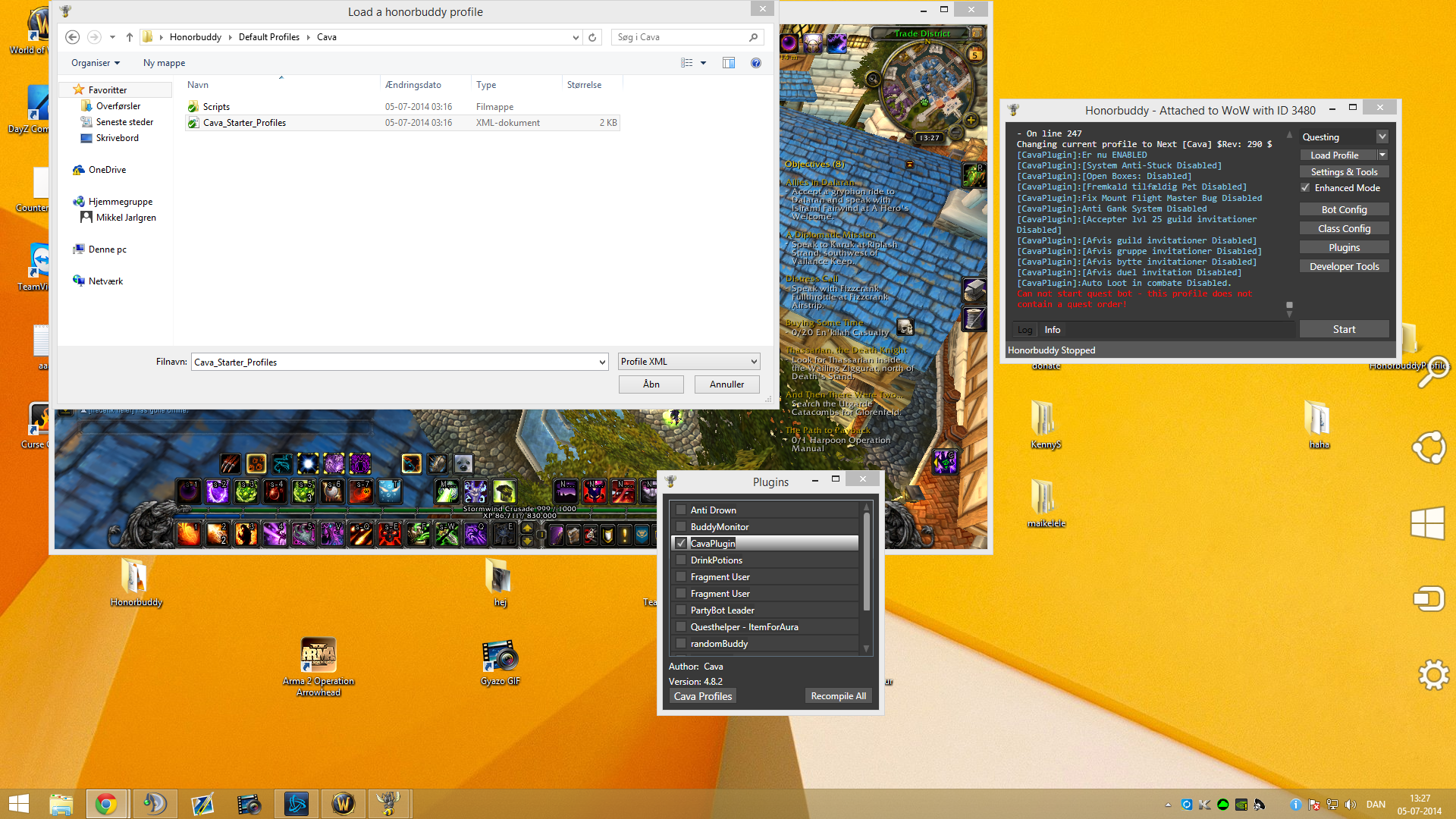Image resolution: width=1456 pixels, height=819 pixels.
Task: Open the KennyS desktop folder
Action: pos(1046,424)
